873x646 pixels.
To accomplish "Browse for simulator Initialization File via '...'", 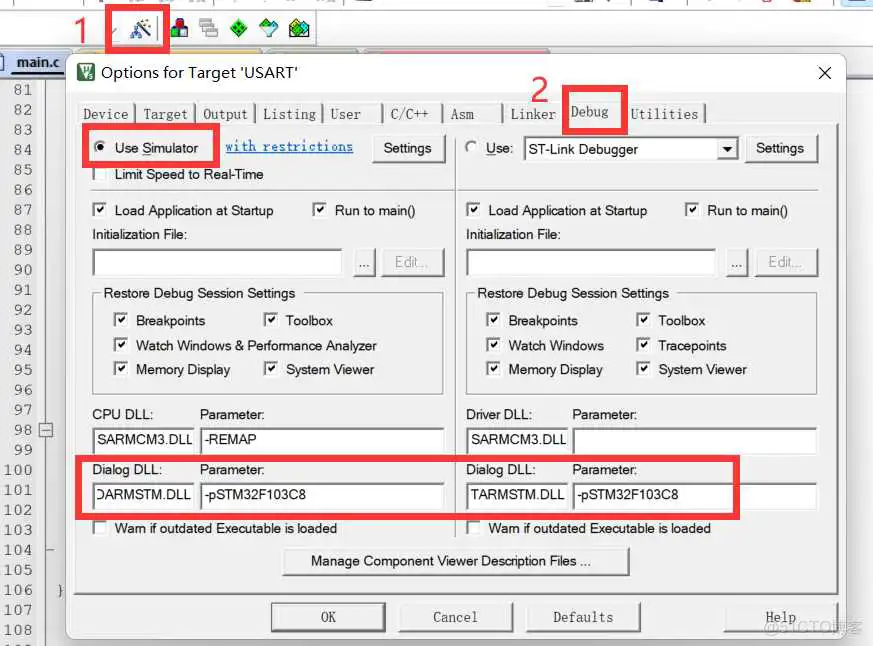I will coord(364,262).
